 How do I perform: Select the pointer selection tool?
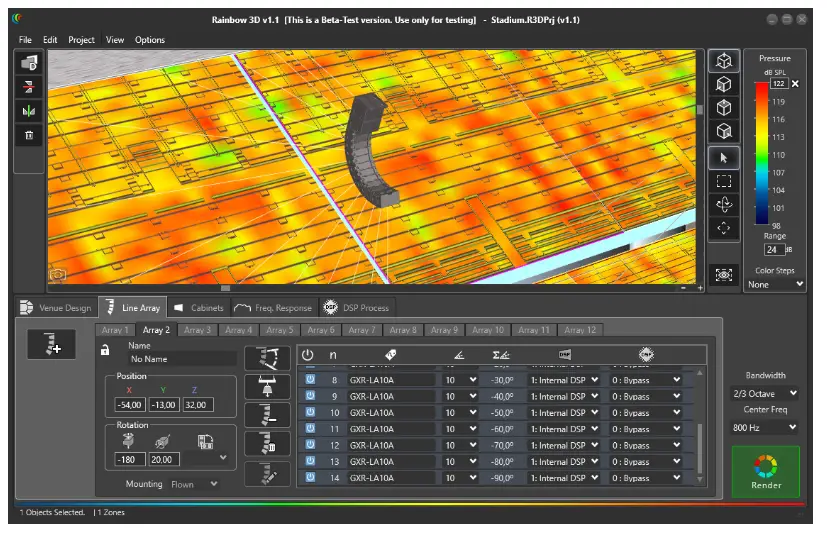point(724,157)
